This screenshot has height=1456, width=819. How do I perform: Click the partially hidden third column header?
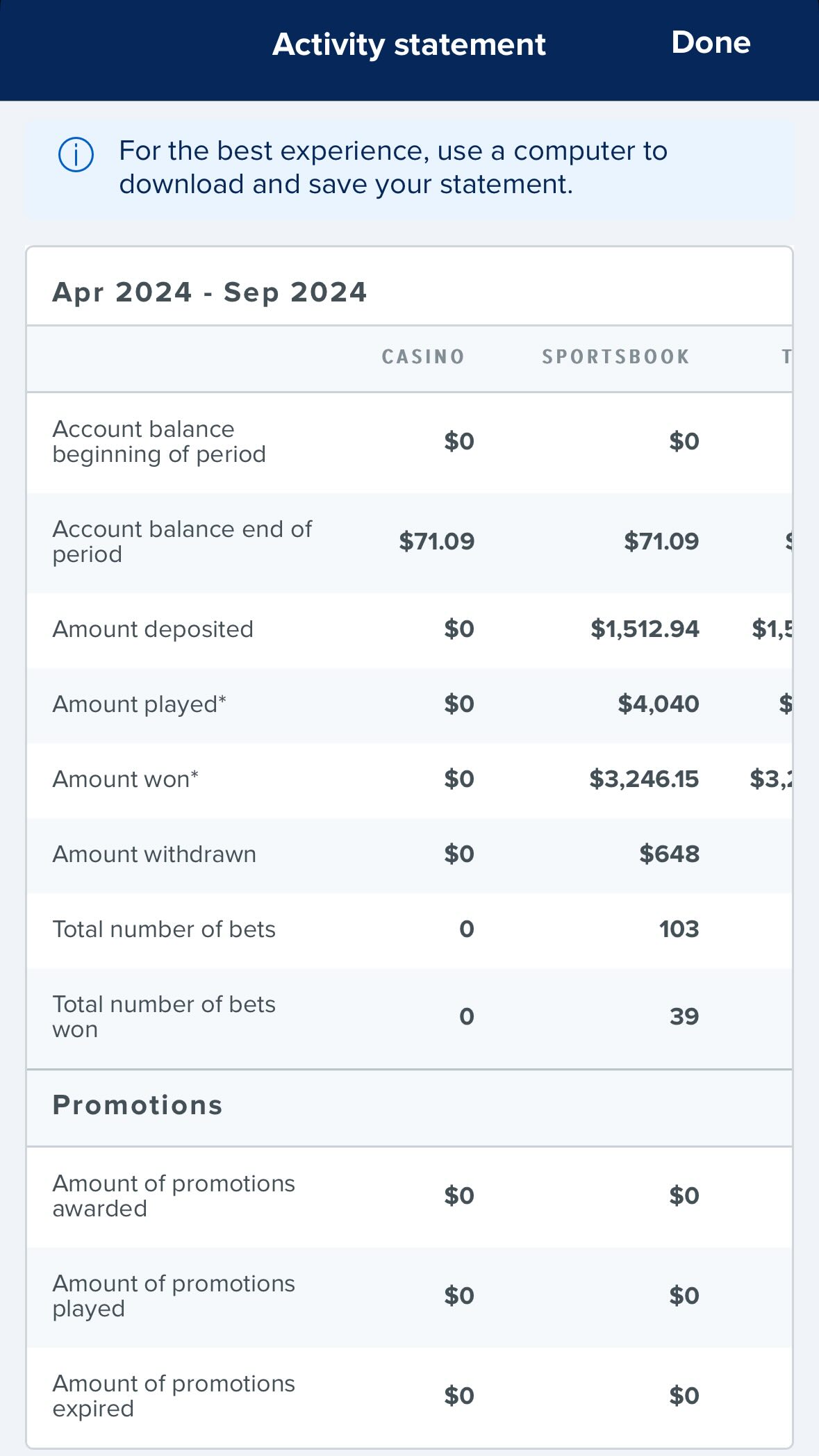[786, 357]
